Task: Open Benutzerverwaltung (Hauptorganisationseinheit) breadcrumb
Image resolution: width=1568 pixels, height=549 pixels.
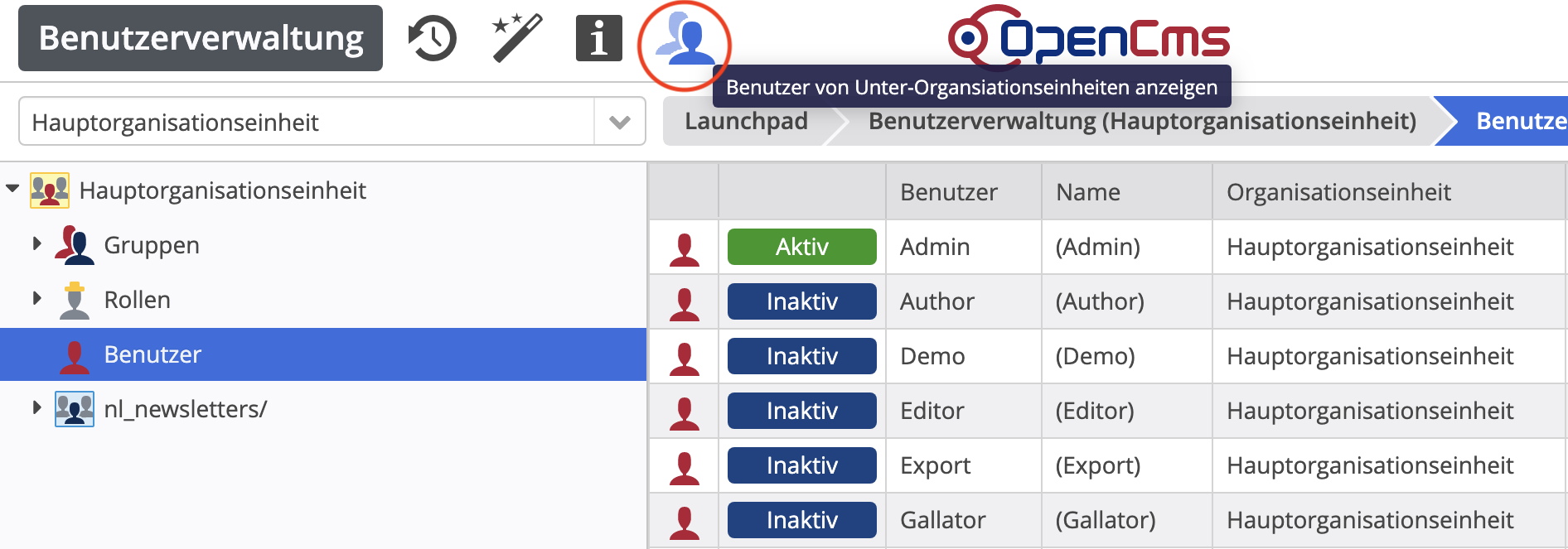Action: [1141, 122]
